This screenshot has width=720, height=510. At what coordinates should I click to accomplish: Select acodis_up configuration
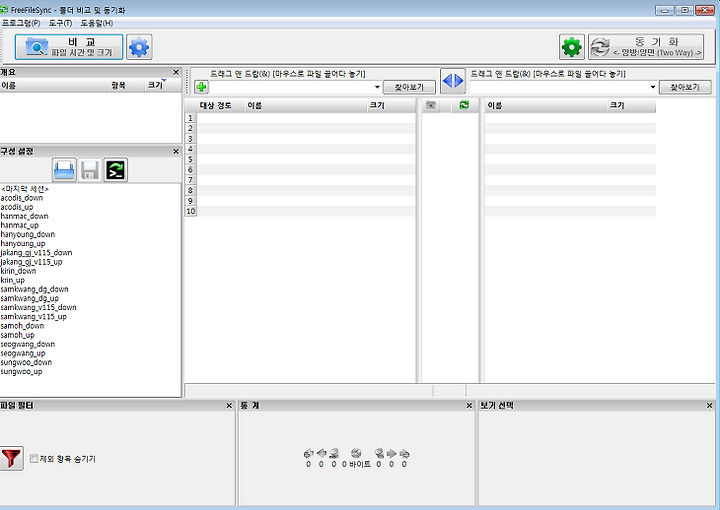(x=17, y=207)
